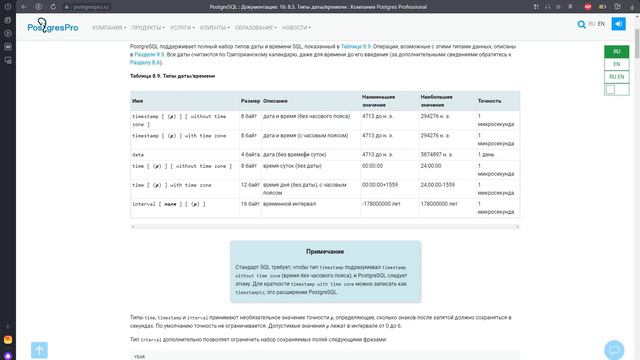This screenshot has height=360, width=640.
Task: Click the table scrollbar right arrow
Action: click(x=517, y=227)
